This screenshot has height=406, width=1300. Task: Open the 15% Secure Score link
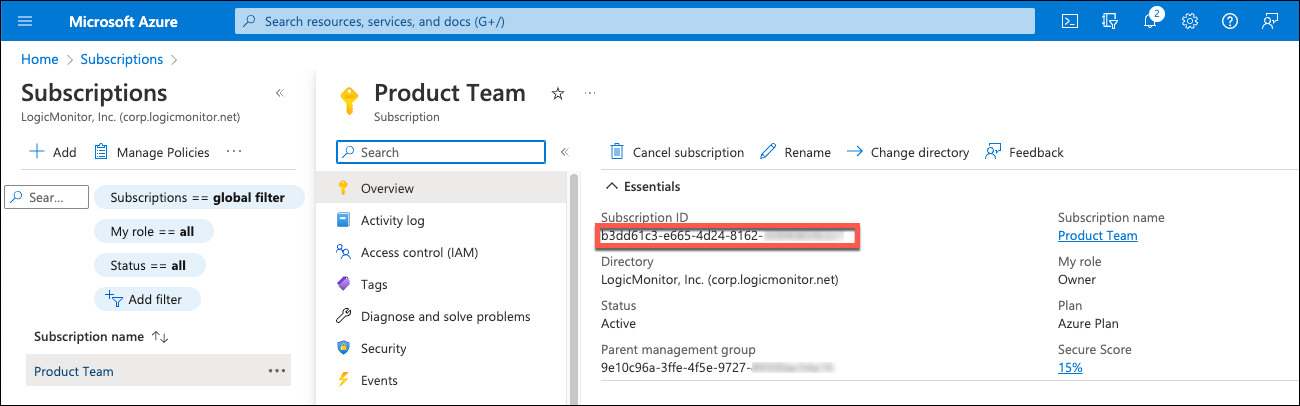tap(1070, 367)
